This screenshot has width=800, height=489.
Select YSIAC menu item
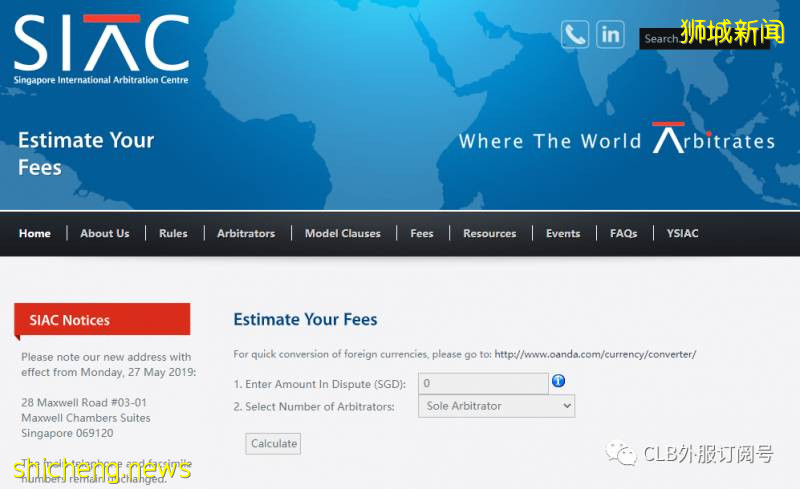pyautogui.click(x=683, y=233)
